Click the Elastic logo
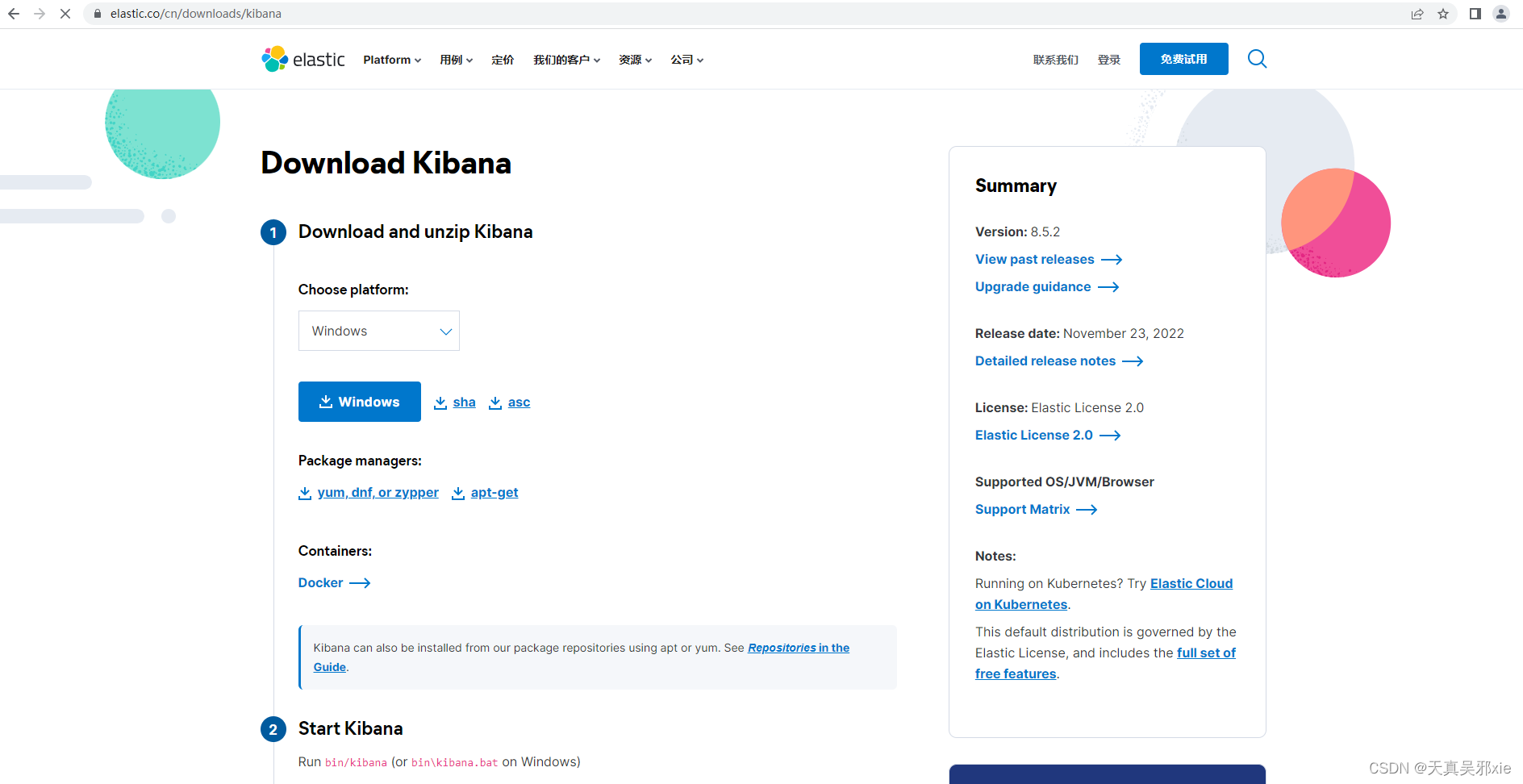This screenshot has width=1523, height=784. (303, 59)
